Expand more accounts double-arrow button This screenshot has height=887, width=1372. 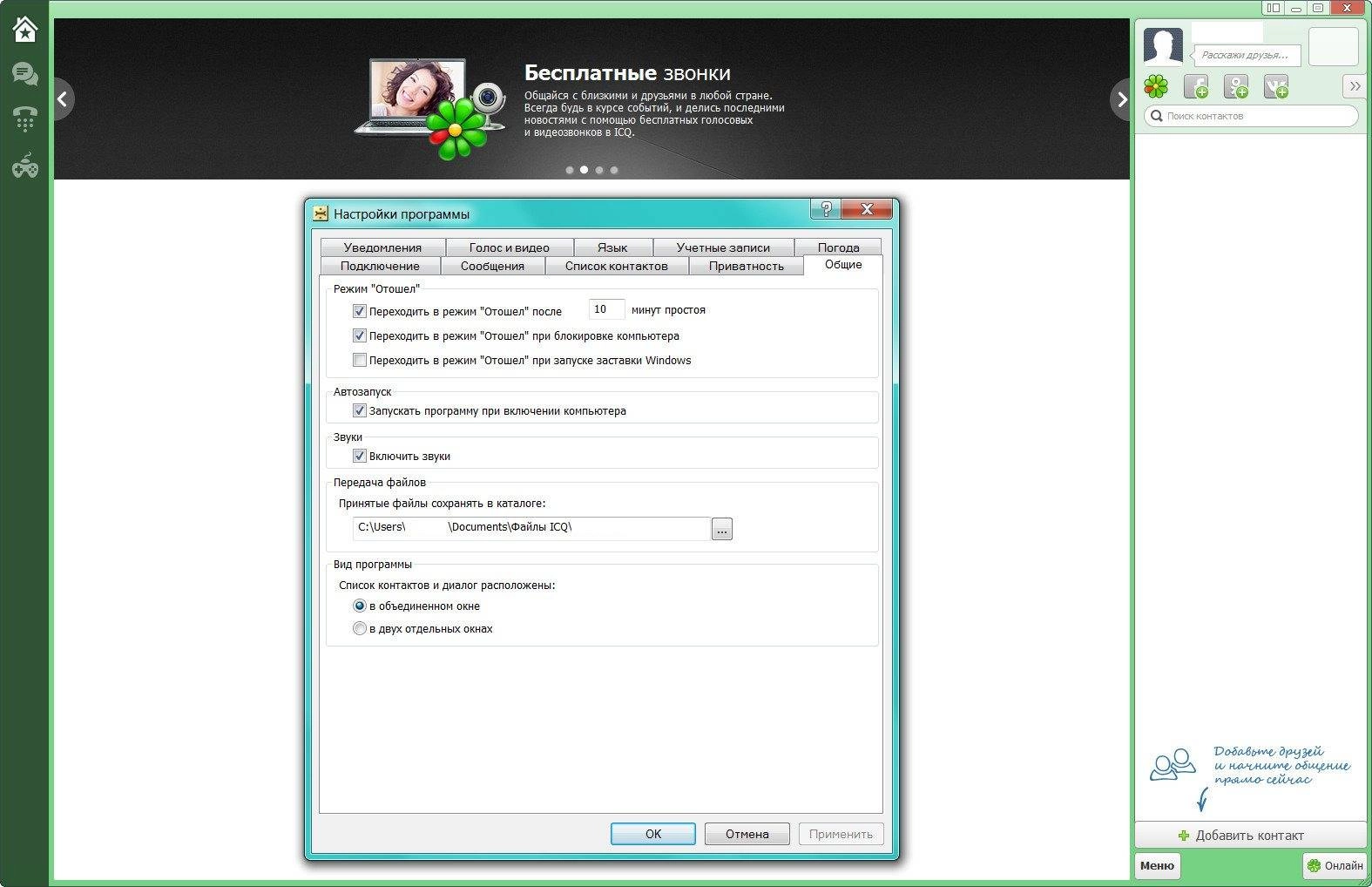1355,86
